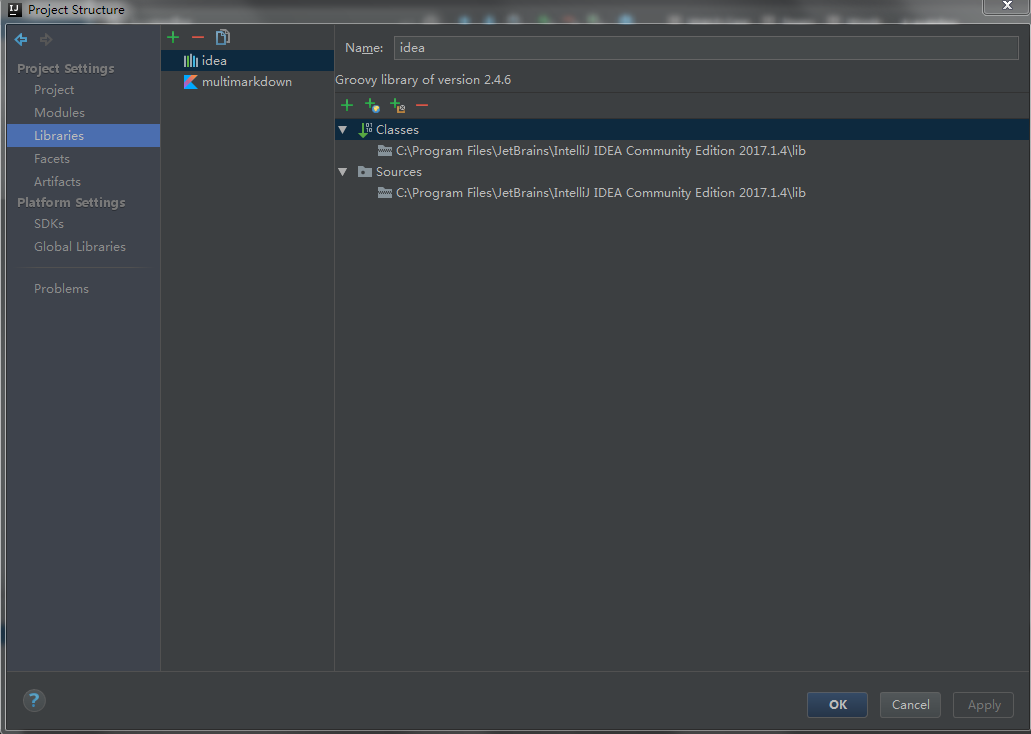Select the idea library entry
The width and height of the screenshot is (1031, 734).
pos(247,61)
